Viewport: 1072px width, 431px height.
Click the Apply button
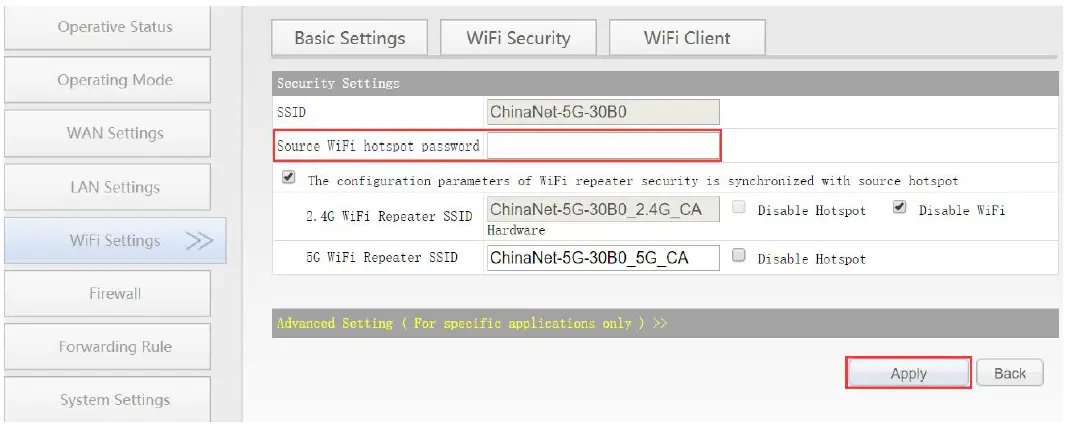908,374
